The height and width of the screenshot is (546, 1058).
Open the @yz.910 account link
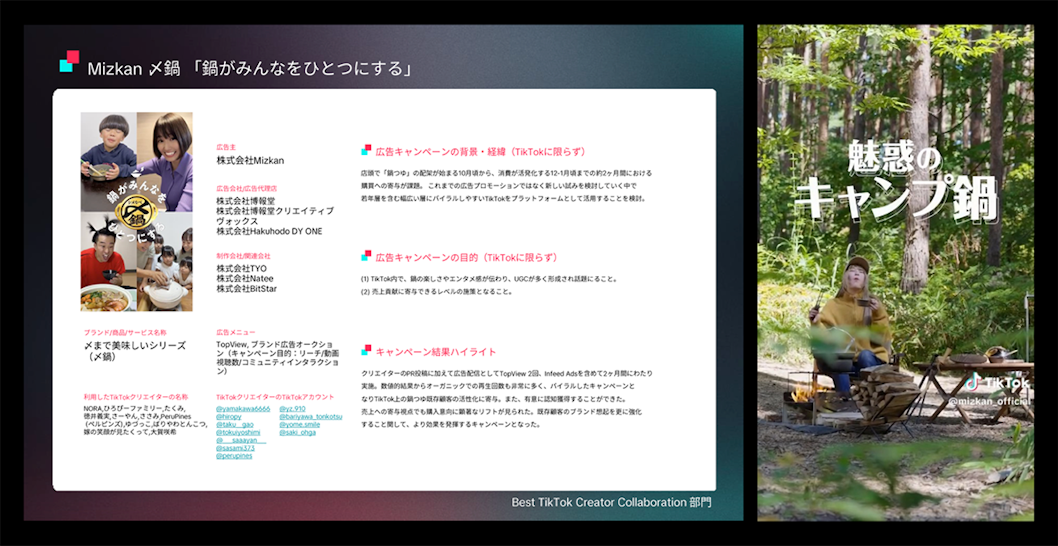292,409
